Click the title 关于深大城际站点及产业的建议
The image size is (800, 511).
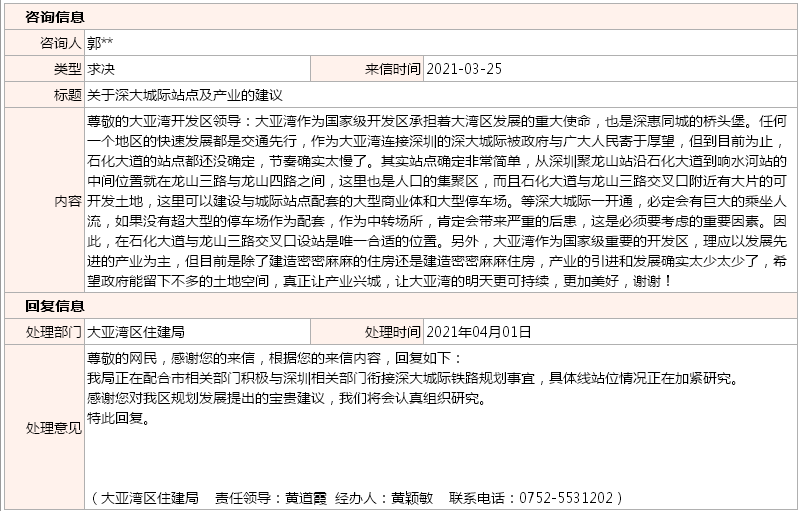[x=185, y=96]
